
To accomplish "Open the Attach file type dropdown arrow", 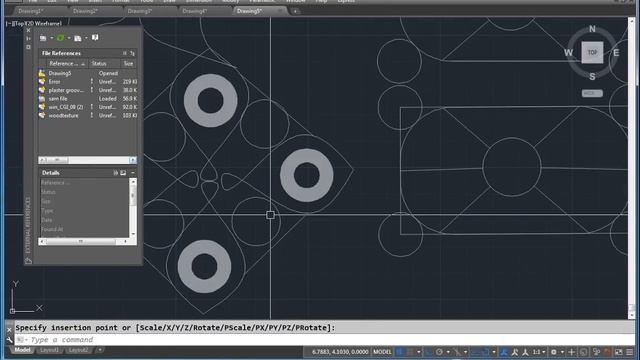I will point(52,38).
